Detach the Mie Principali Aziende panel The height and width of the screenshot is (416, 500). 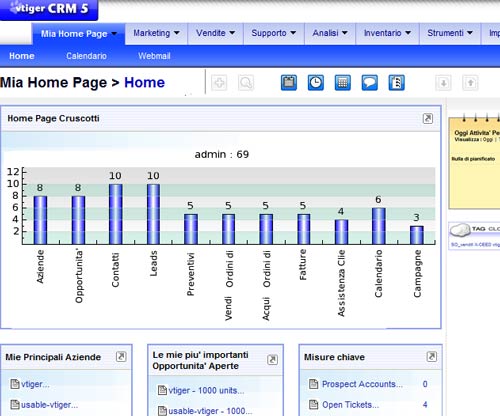click(x=121, y=357)
